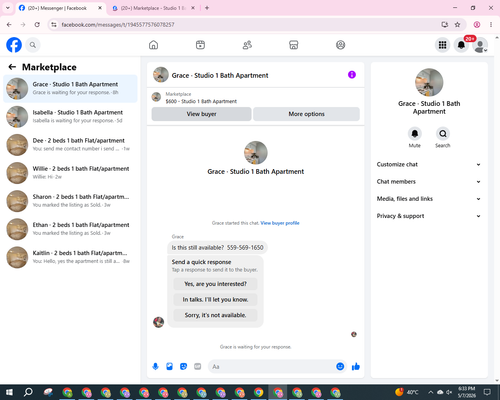
Task: Click the $600 Studio 1 Bath listing
Action: [x=201, y=101]
